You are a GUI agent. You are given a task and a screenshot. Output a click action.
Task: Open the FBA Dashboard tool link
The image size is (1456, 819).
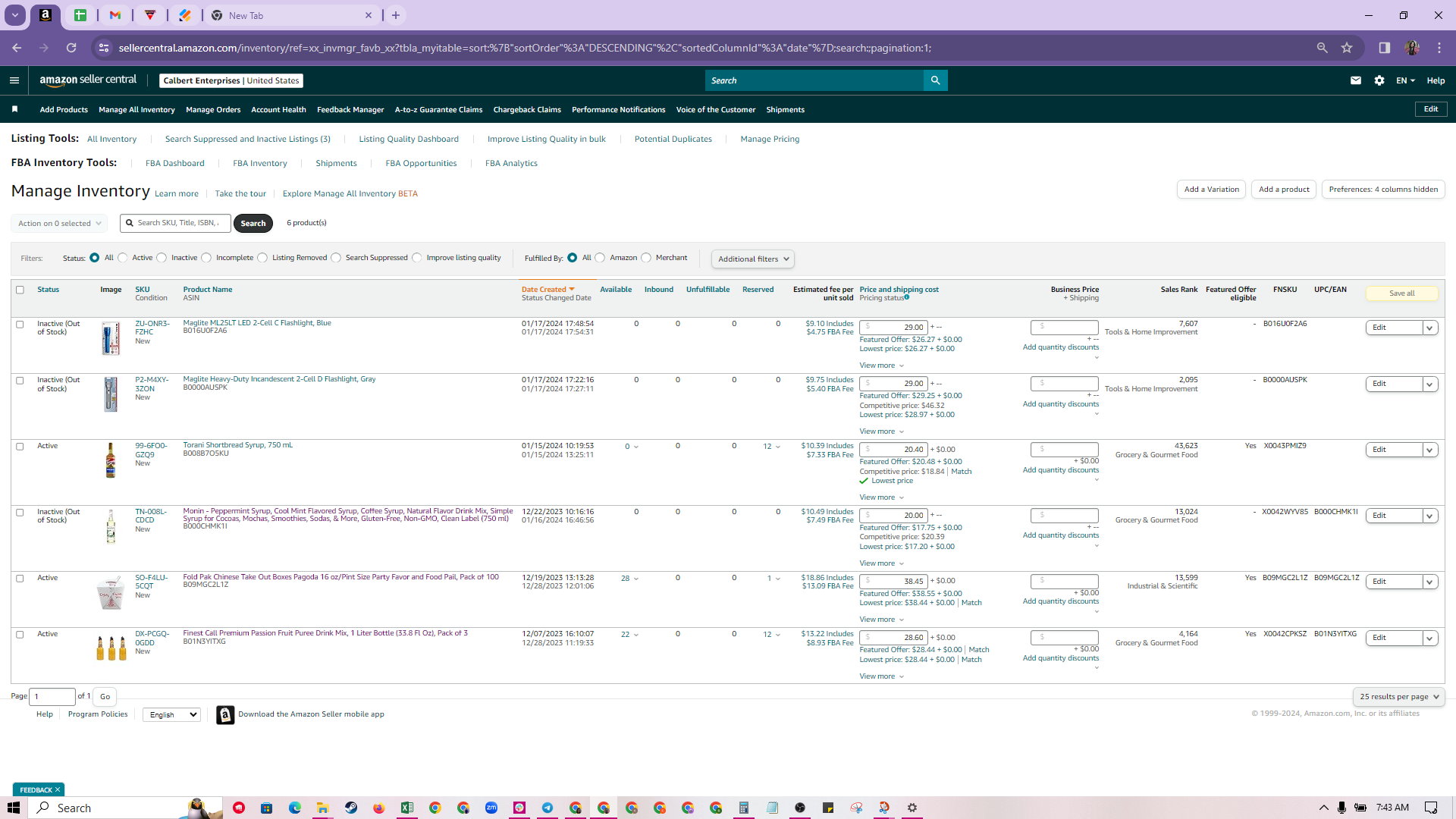[174, 164]
